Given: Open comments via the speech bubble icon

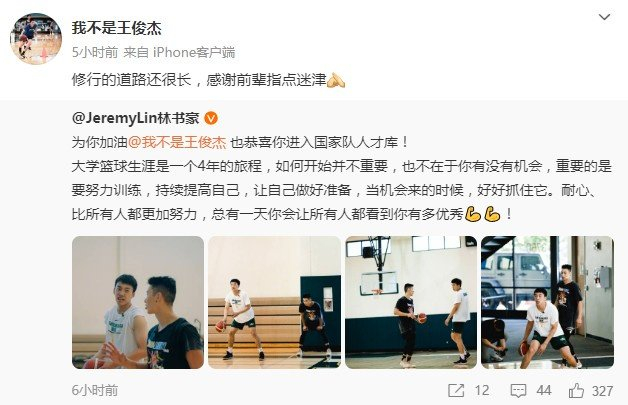Looking at the screenshot, I should click(x=518, y=391).
